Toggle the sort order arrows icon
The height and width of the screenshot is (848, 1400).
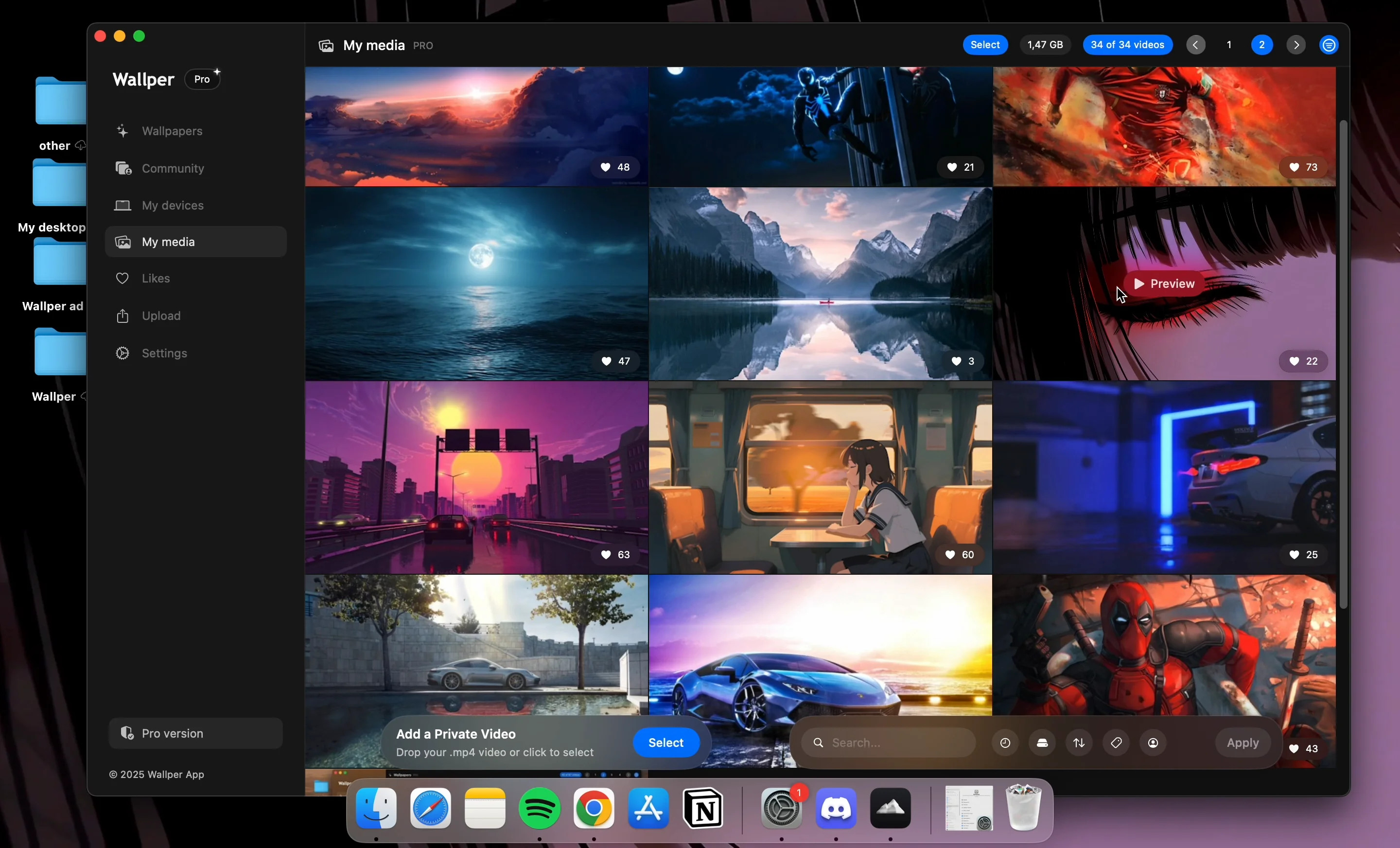pyautogui.click(x=1079, y=743)
